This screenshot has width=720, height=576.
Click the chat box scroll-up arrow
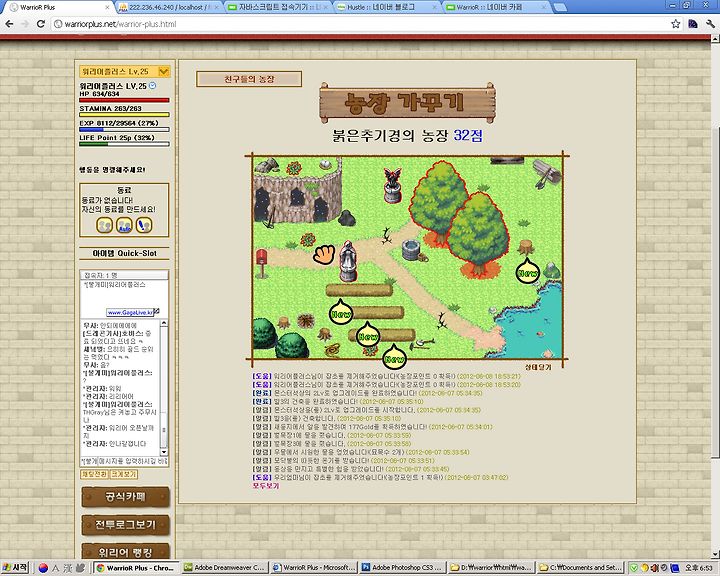coord(163,324)
